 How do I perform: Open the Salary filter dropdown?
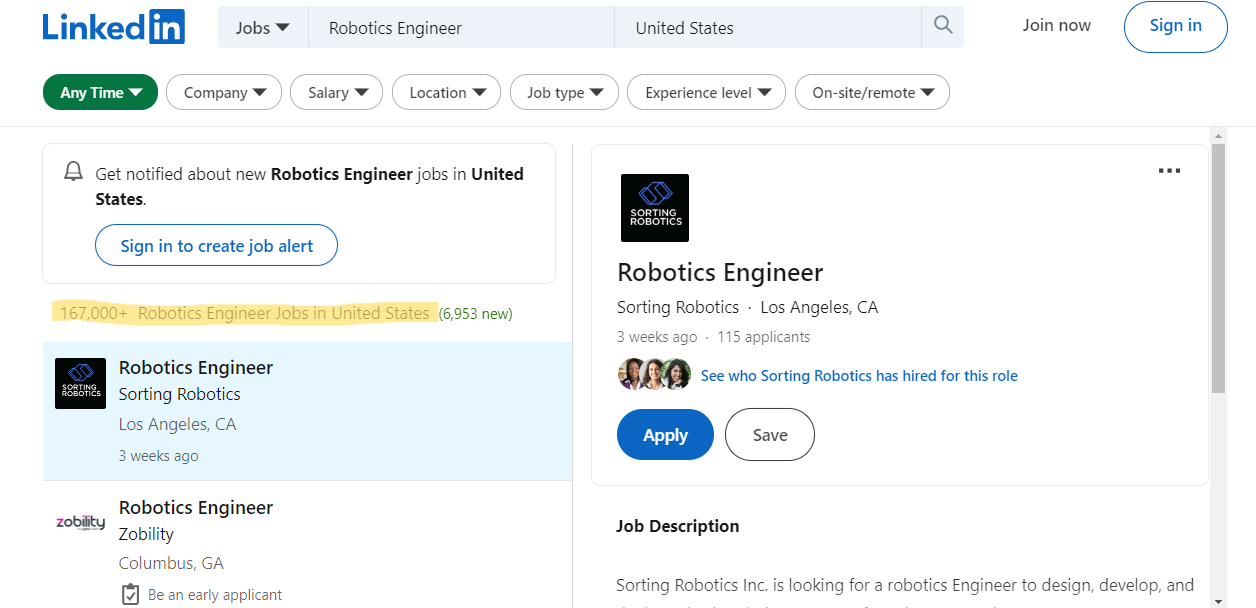pos(337,93)
